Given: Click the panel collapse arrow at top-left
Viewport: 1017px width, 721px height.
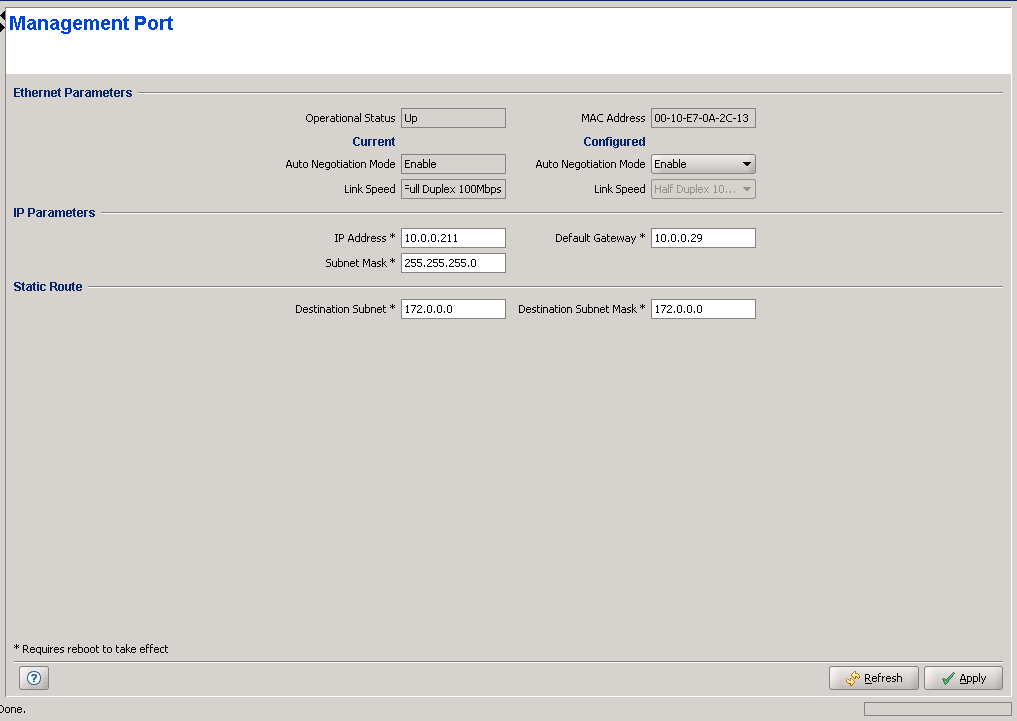Looking at the screenshot, I should point(3,17).
